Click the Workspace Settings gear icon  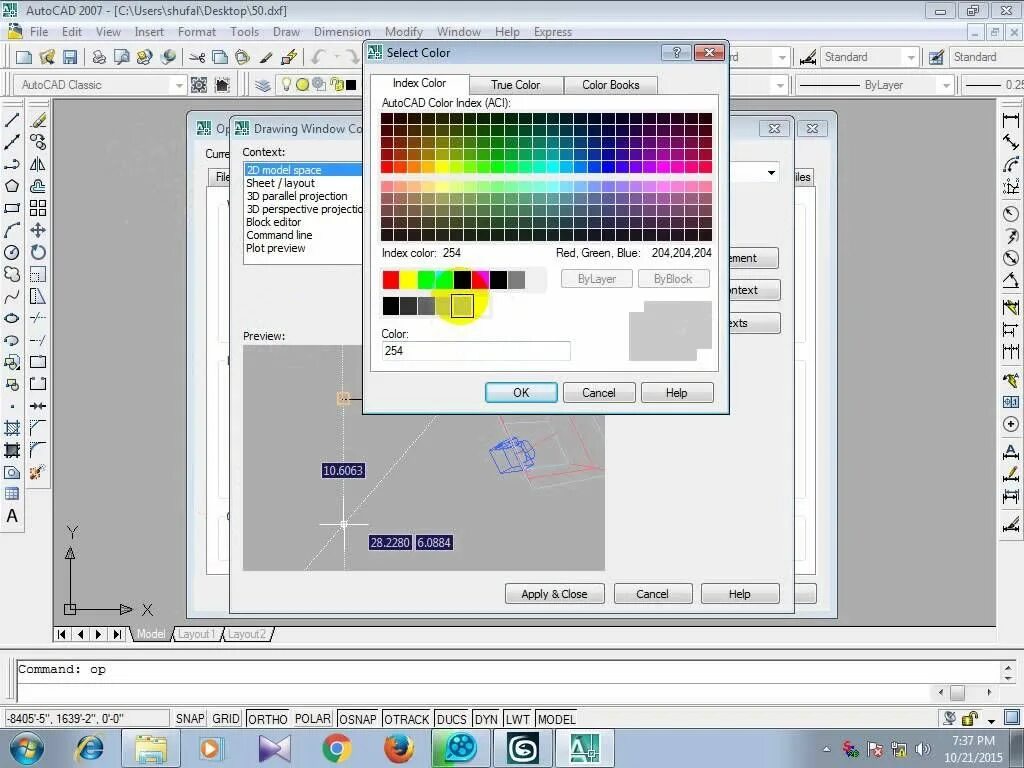[199, 85]
